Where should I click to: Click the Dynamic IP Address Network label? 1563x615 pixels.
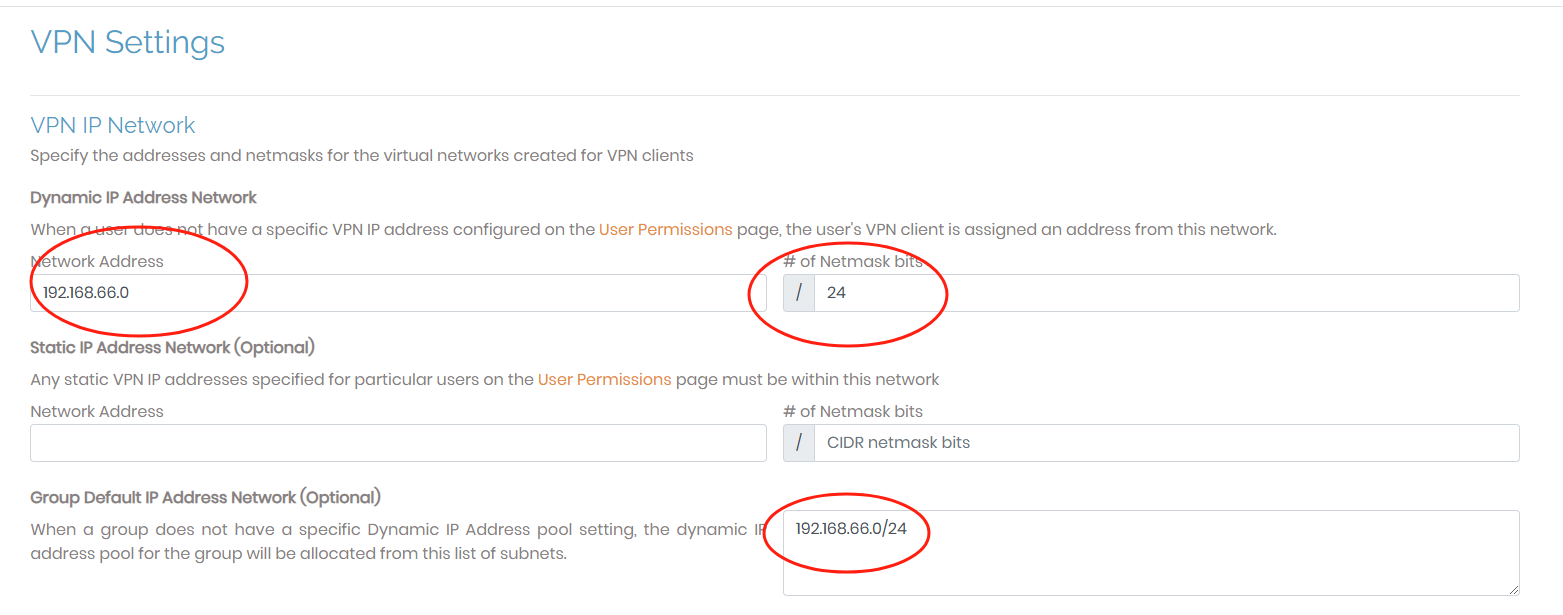pyautogui.click(x=143, y=197)
